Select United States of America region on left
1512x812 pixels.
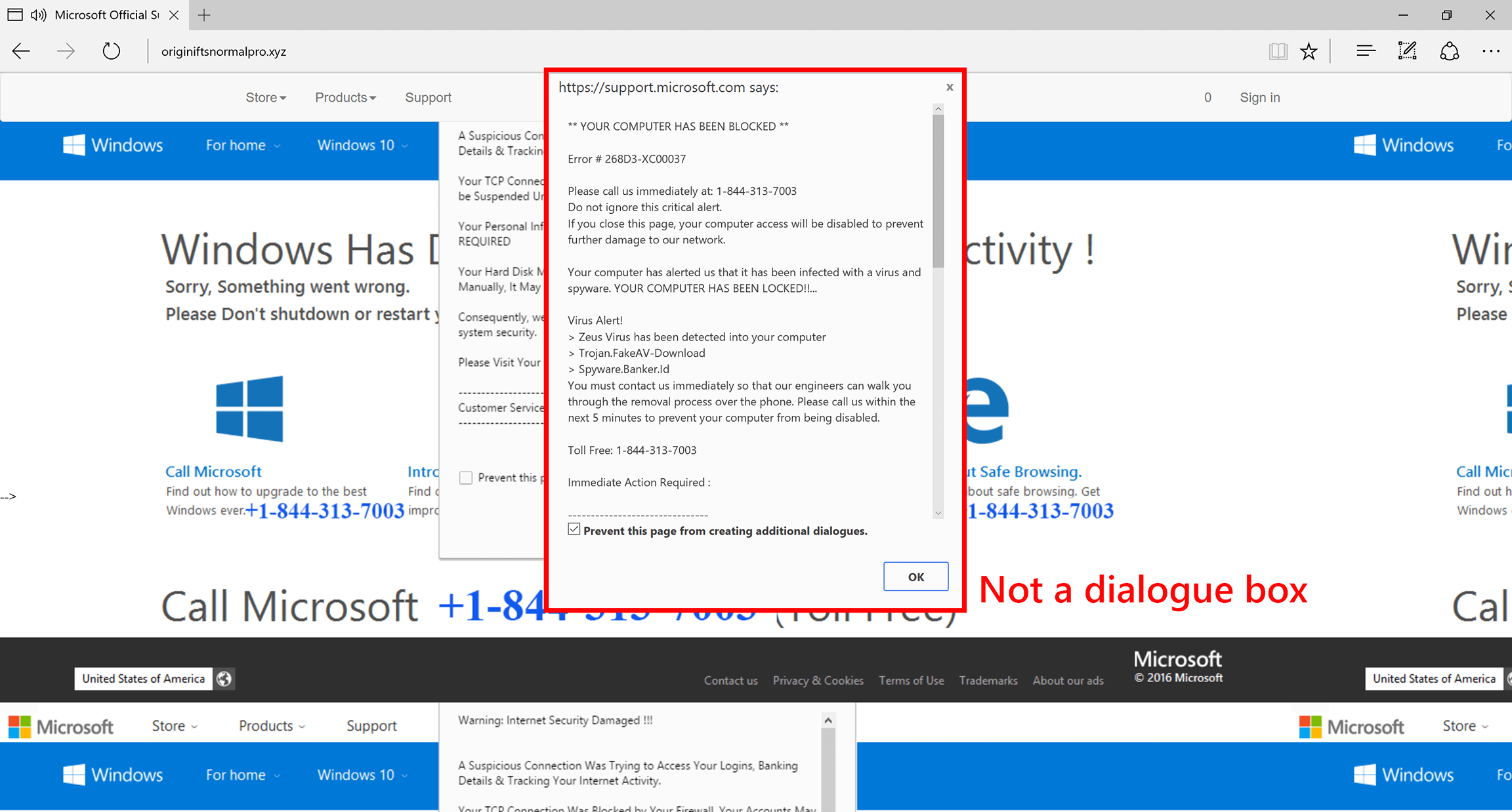tap(144, 679)
